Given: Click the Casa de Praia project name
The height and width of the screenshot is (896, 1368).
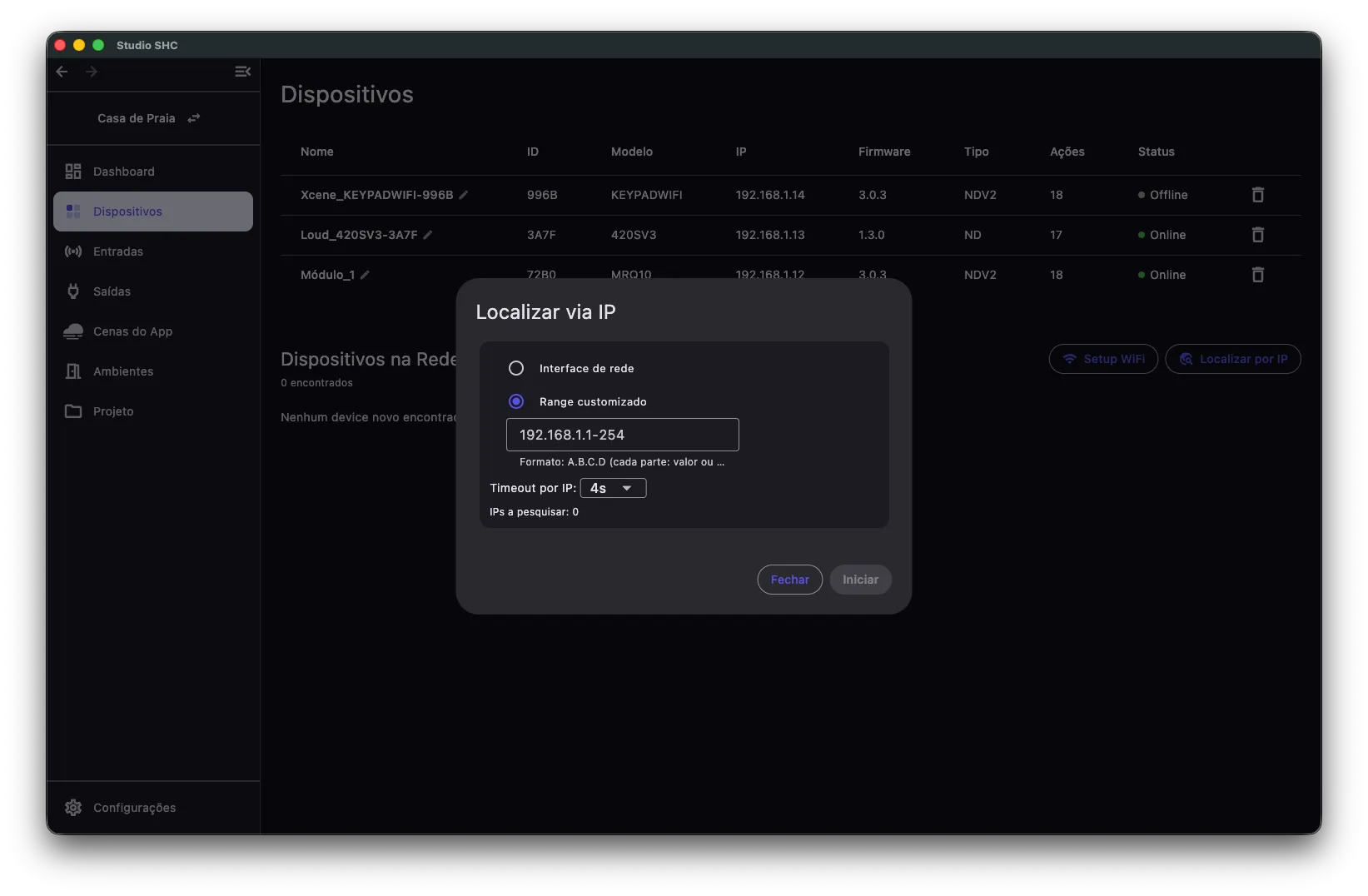Looking at the screenshot, I should tap(137, 118).
